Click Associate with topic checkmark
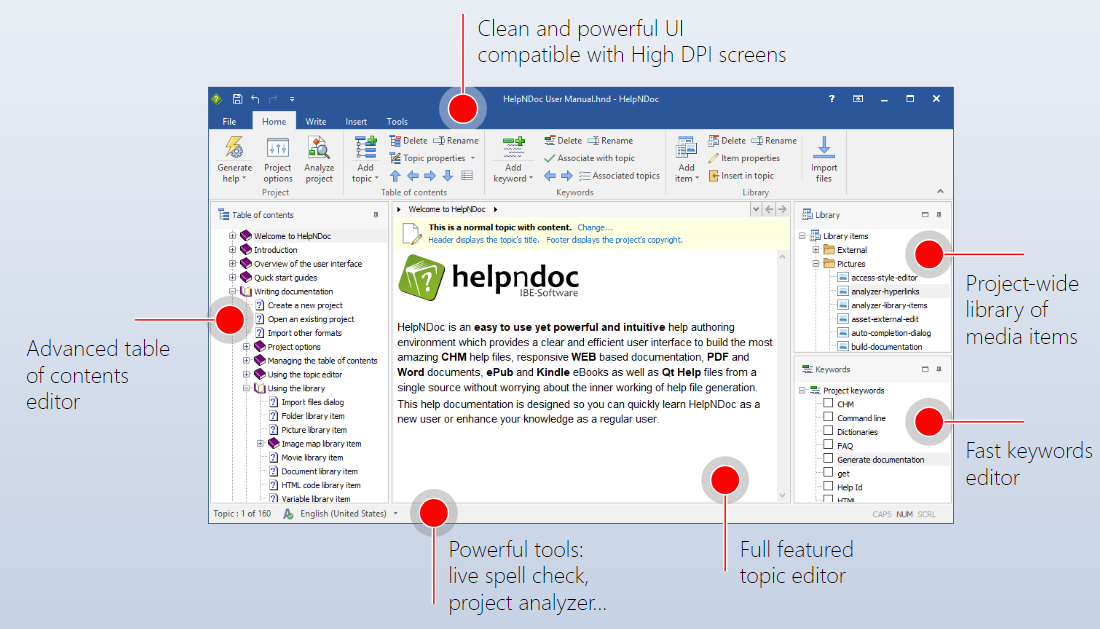The height and width of the screenshot is (629, 1100). click(x=549, y=158)
